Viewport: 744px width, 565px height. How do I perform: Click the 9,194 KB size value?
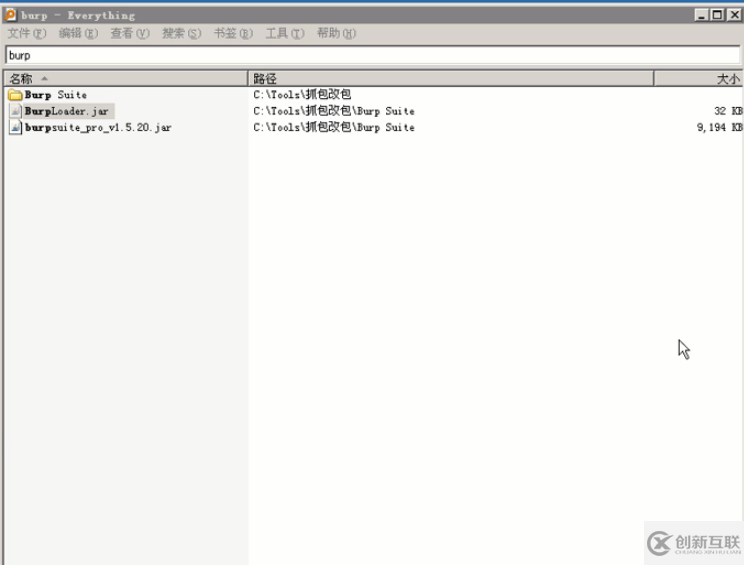click(x=719, y=127)
